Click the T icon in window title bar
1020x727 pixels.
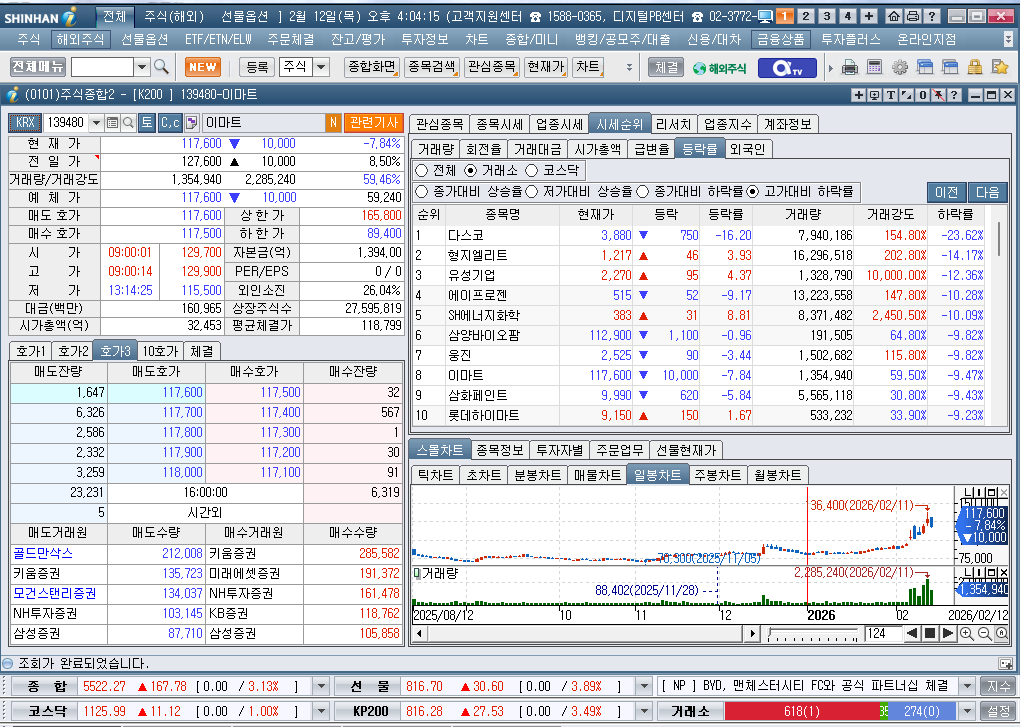pos(891,95)
